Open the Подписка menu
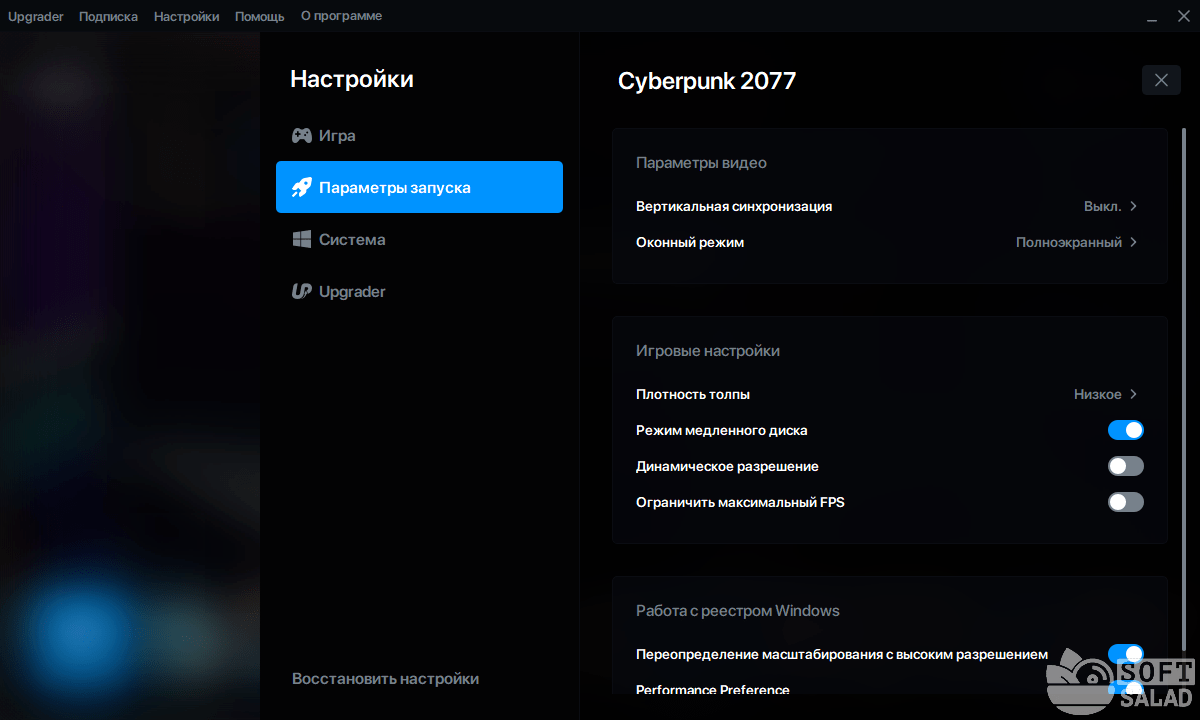The width and height of the screenshot is (1200, 720). (108, 16)
